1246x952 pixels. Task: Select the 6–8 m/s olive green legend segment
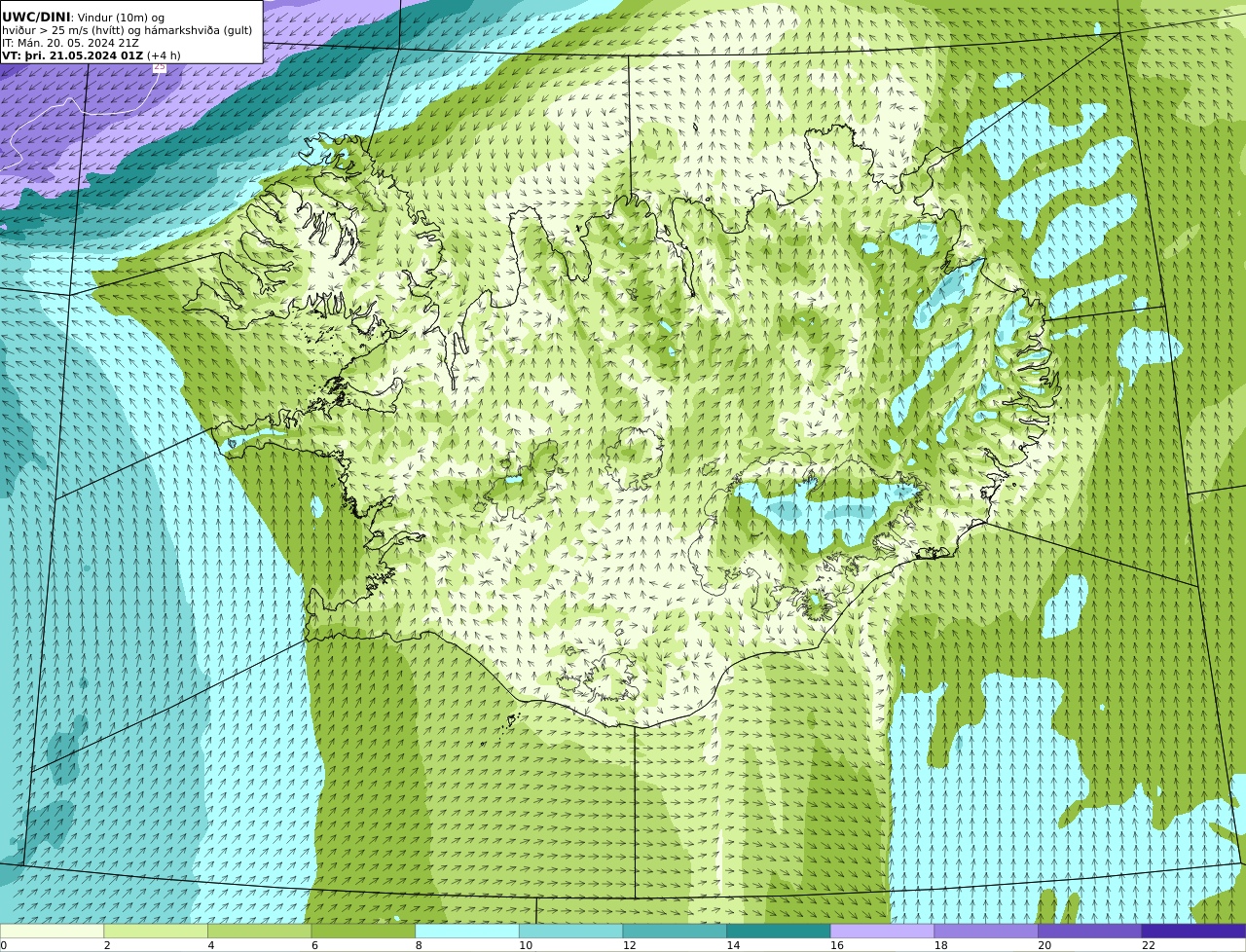(x=363, y=931)
